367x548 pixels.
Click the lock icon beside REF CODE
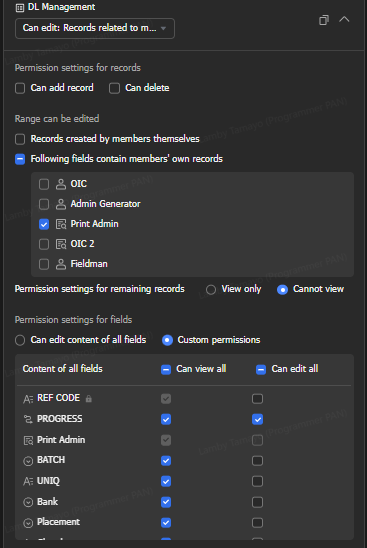point(89,398)
